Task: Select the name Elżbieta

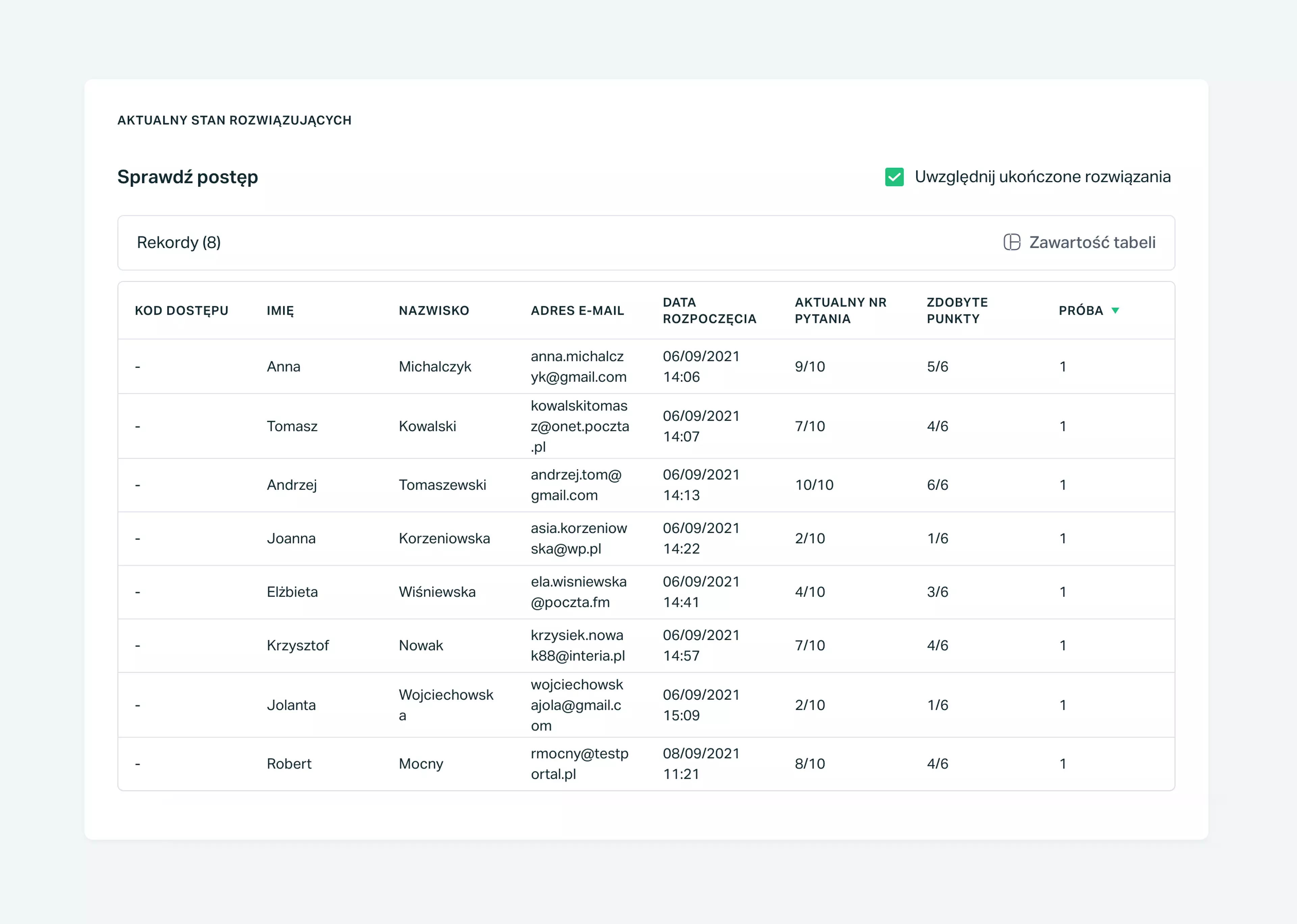Action: coord(292,592)
